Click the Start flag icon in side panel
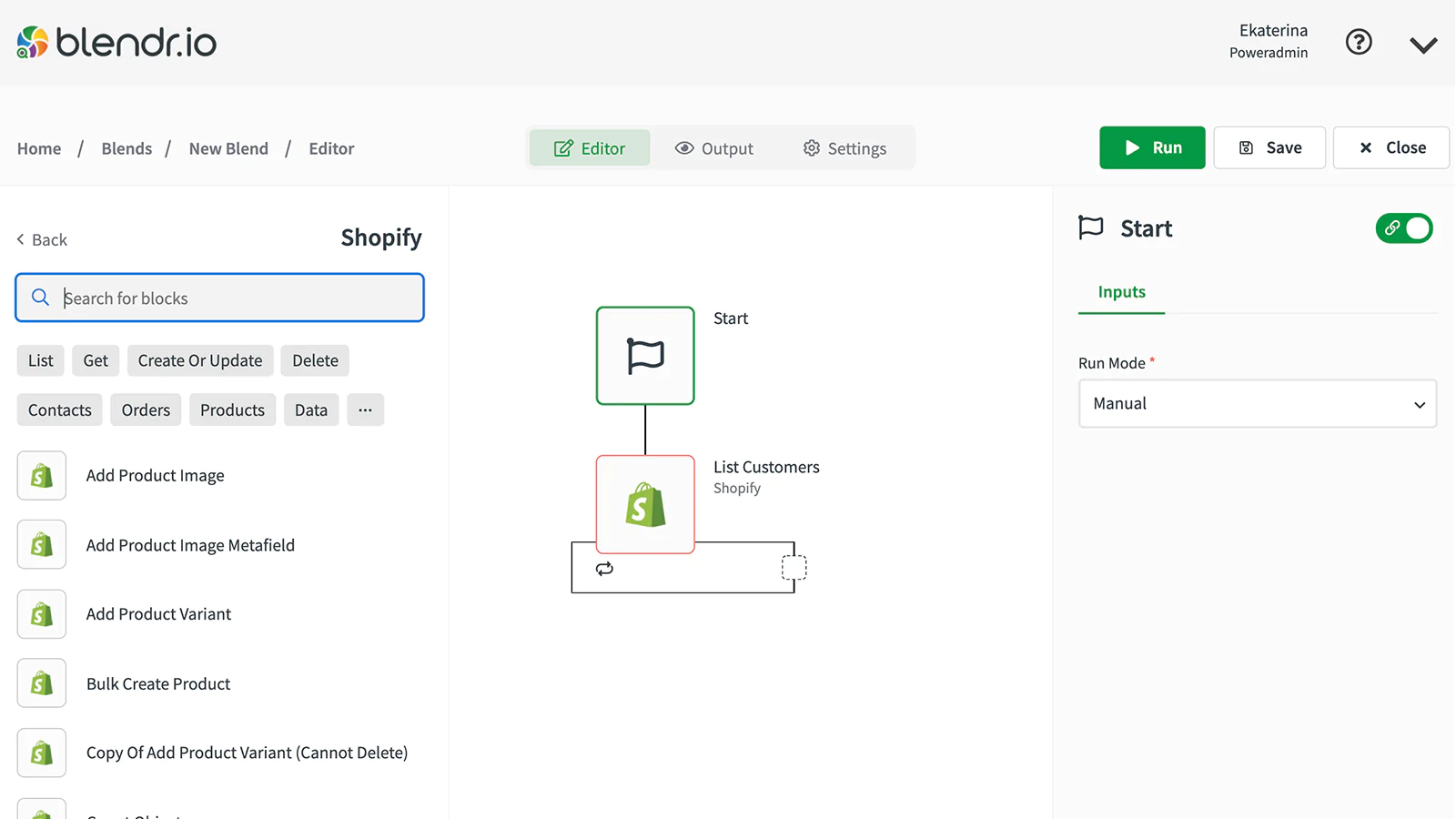This screenshot has height=819, width=1456. [1090, 227]
